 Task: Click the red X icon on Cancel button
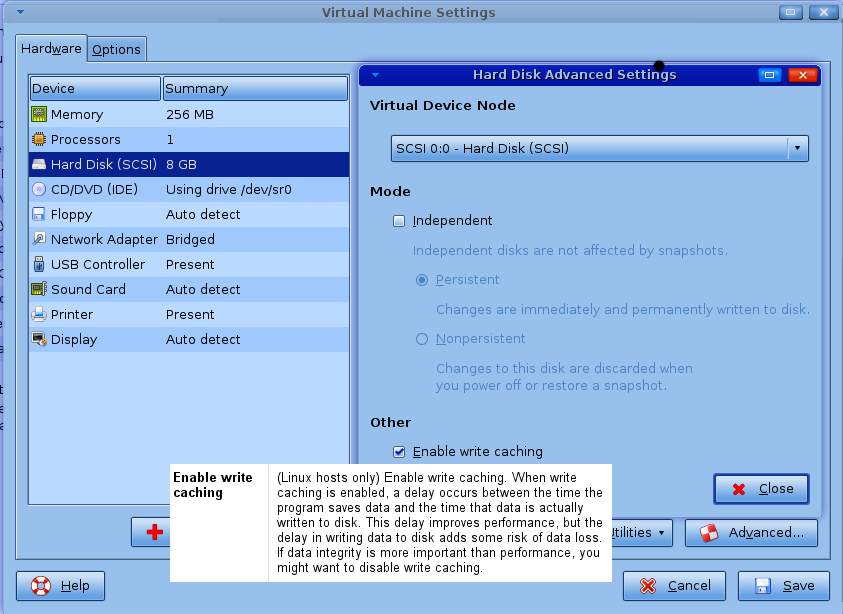pos(648,586)
